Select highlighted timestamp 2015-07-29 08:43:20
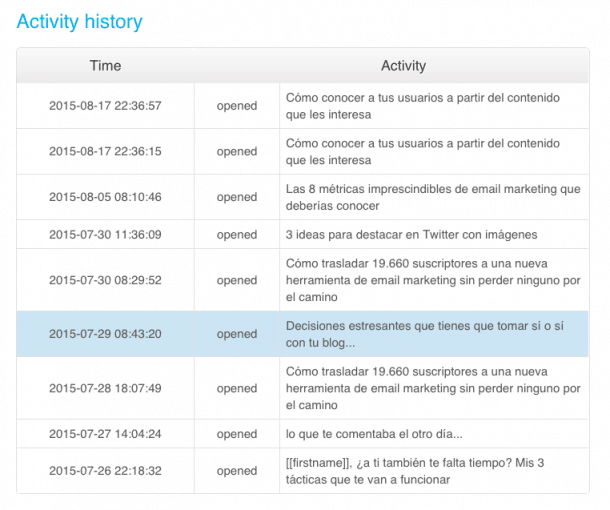The image size is (610, 510). pos(105,334)
